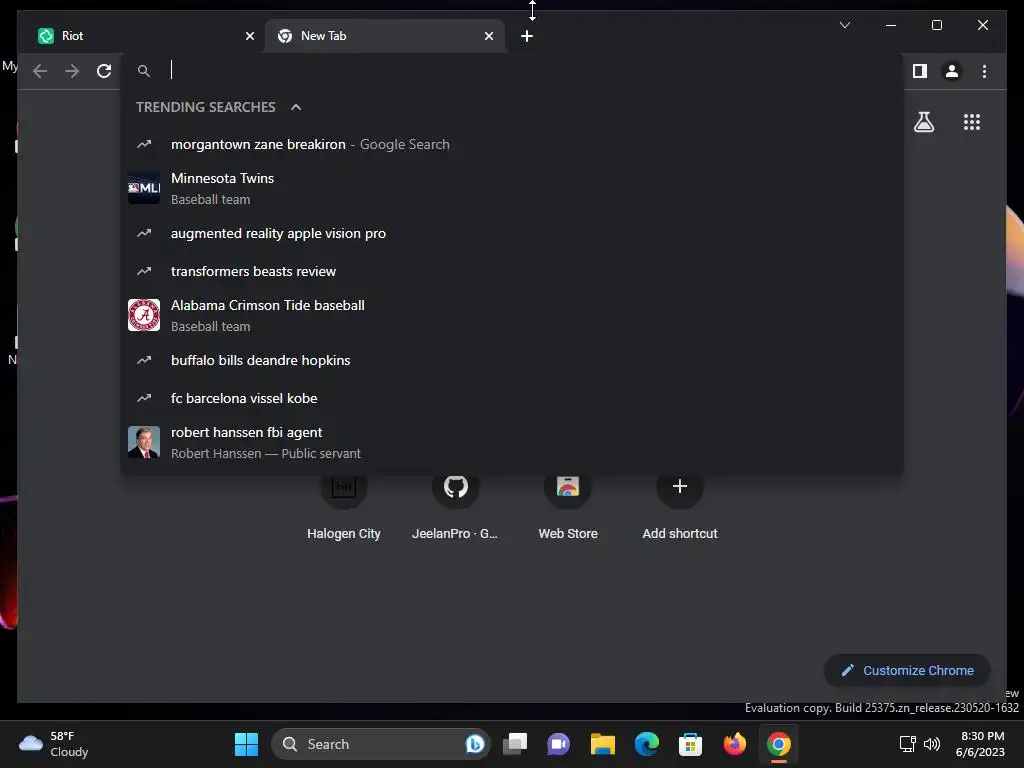Click trending arrow beside buffalo bills
The image size is (1024, 768).
pyautogui.click(x=144, y=360)
